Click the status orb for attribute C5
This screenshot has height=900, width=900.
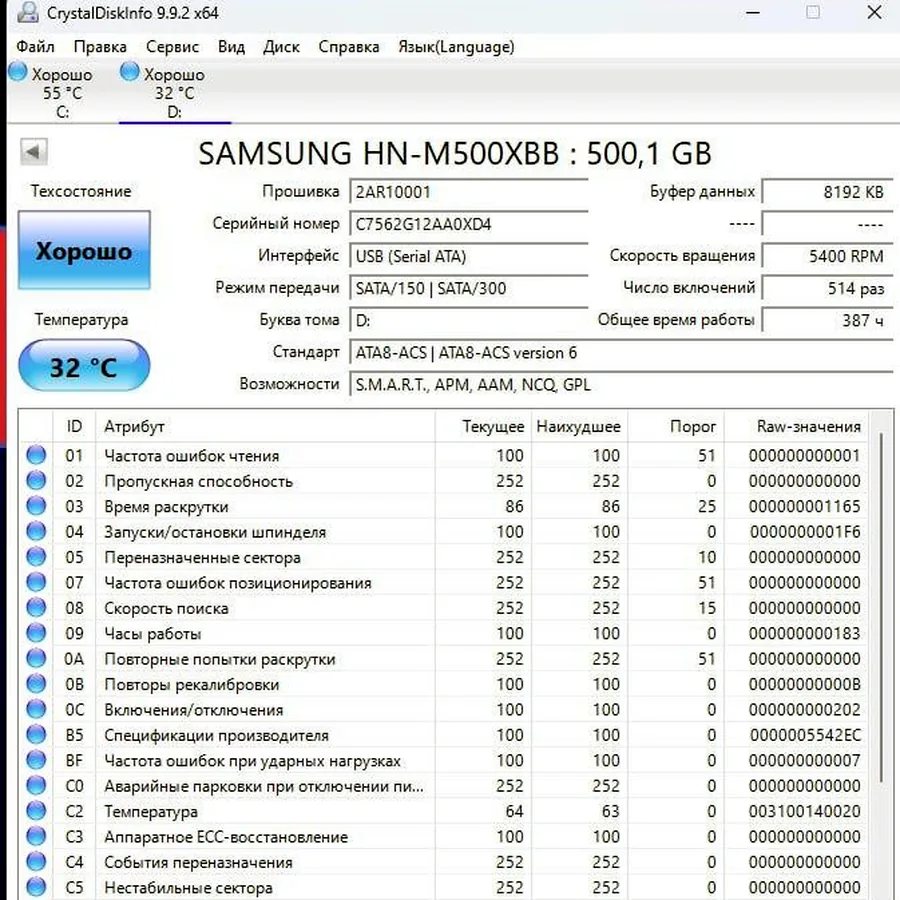click(36, 887)
